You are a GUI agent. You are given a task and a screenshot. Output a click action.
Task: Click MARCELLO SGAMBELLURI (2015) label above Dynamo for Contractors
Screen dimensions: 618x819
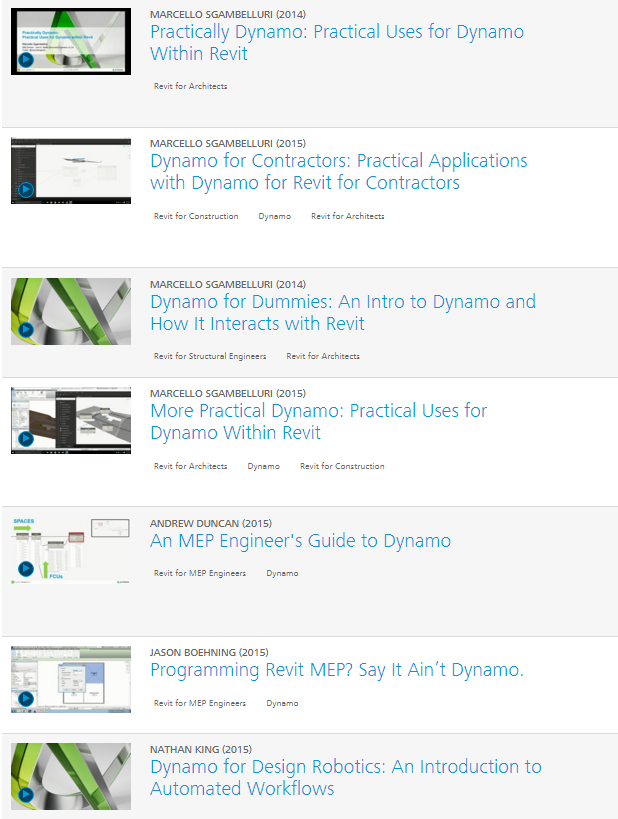pyautogui.click(x=228, y=143)
